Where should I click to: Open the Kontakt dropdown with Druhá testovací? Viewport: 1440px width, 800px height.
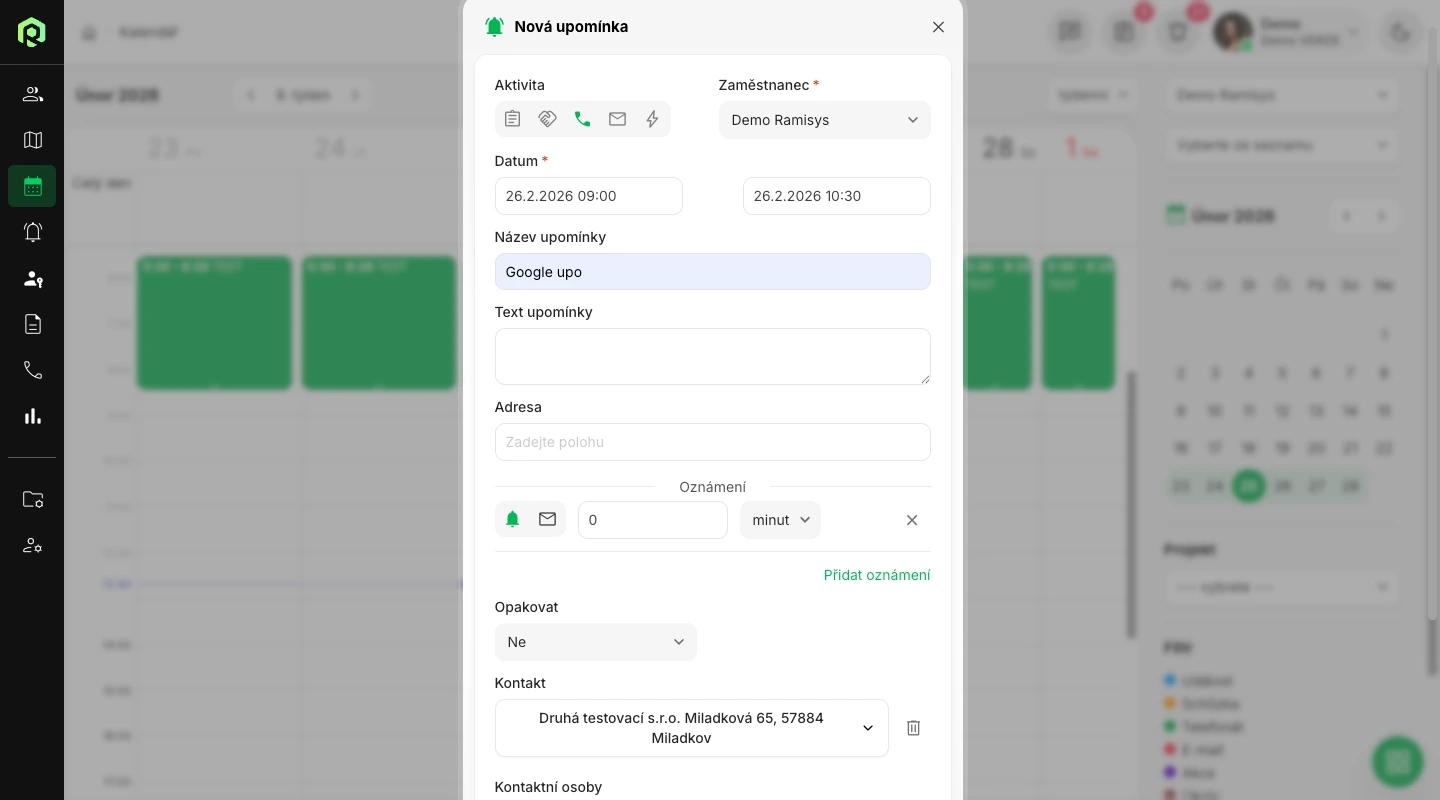tap(691, 728)
